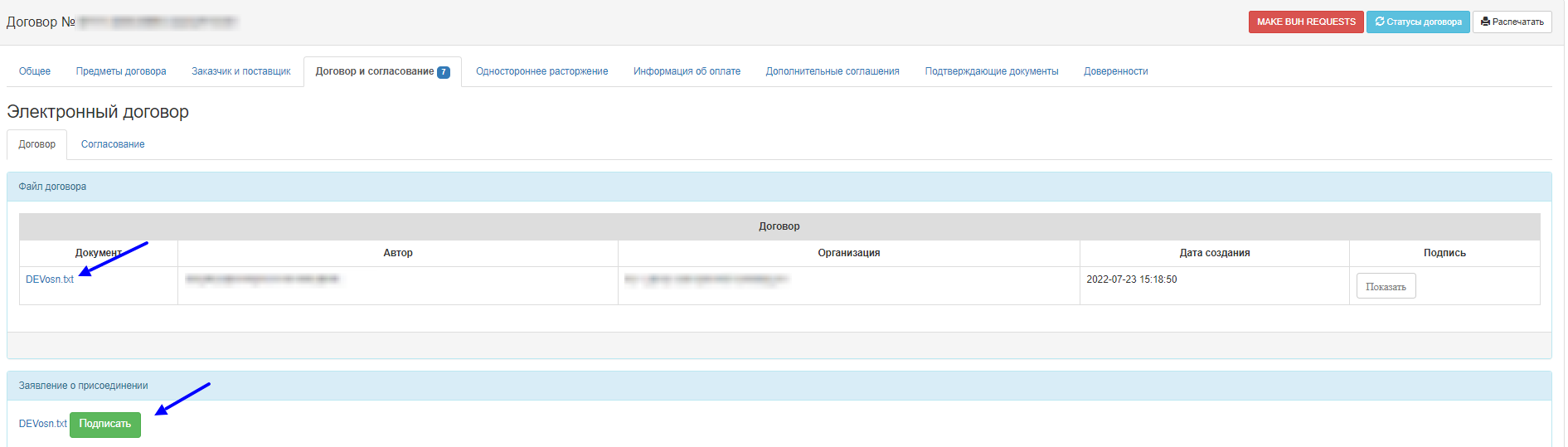
Task: Click the red MAKE BUH REQUESTS button
Action: 1305,22
